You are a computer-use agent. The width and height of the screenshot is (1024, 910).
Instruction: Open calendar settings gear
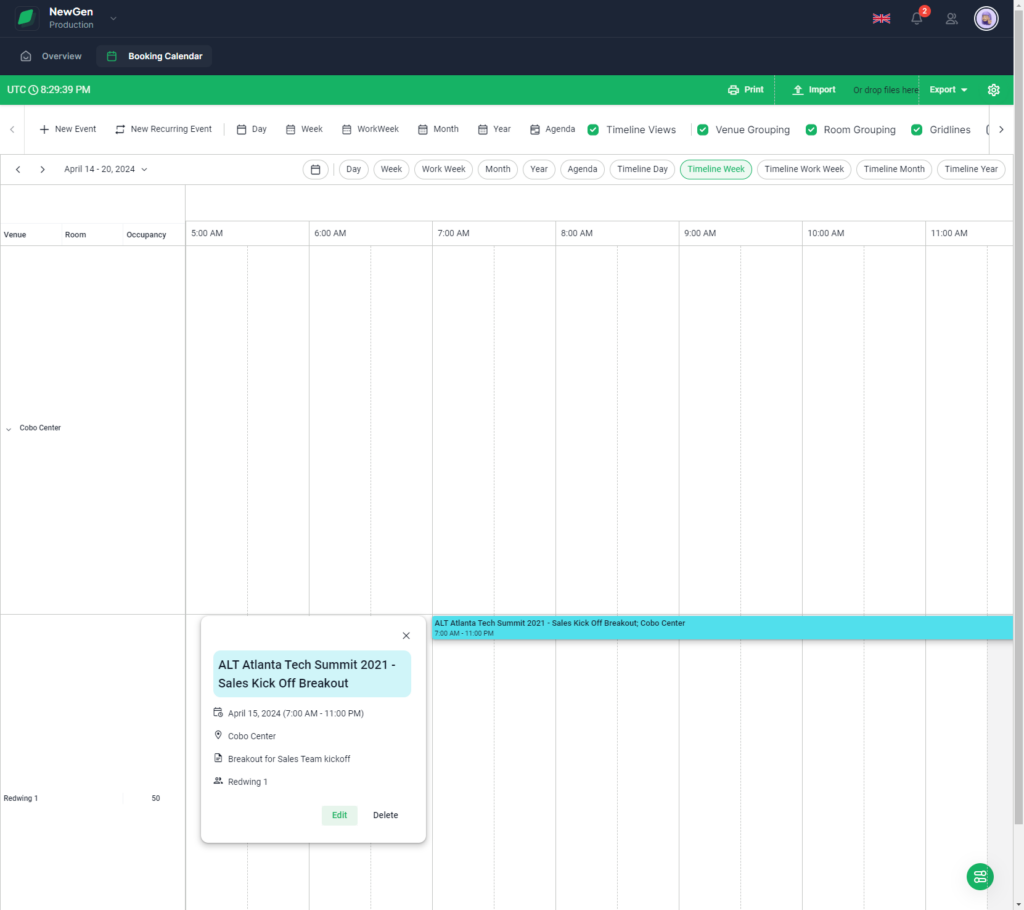point(993,90)
